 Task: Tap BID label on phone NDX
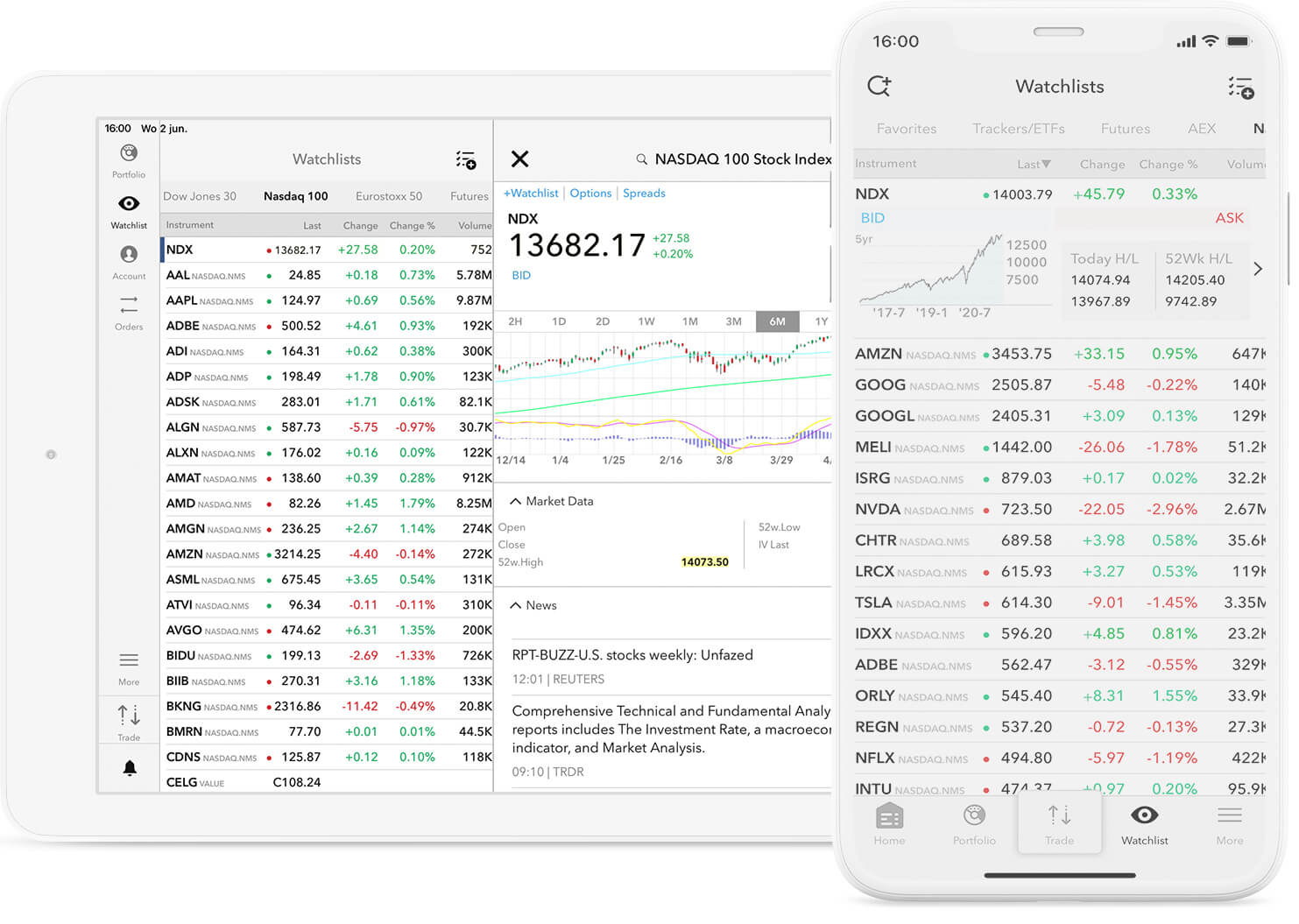pos(872,218)
